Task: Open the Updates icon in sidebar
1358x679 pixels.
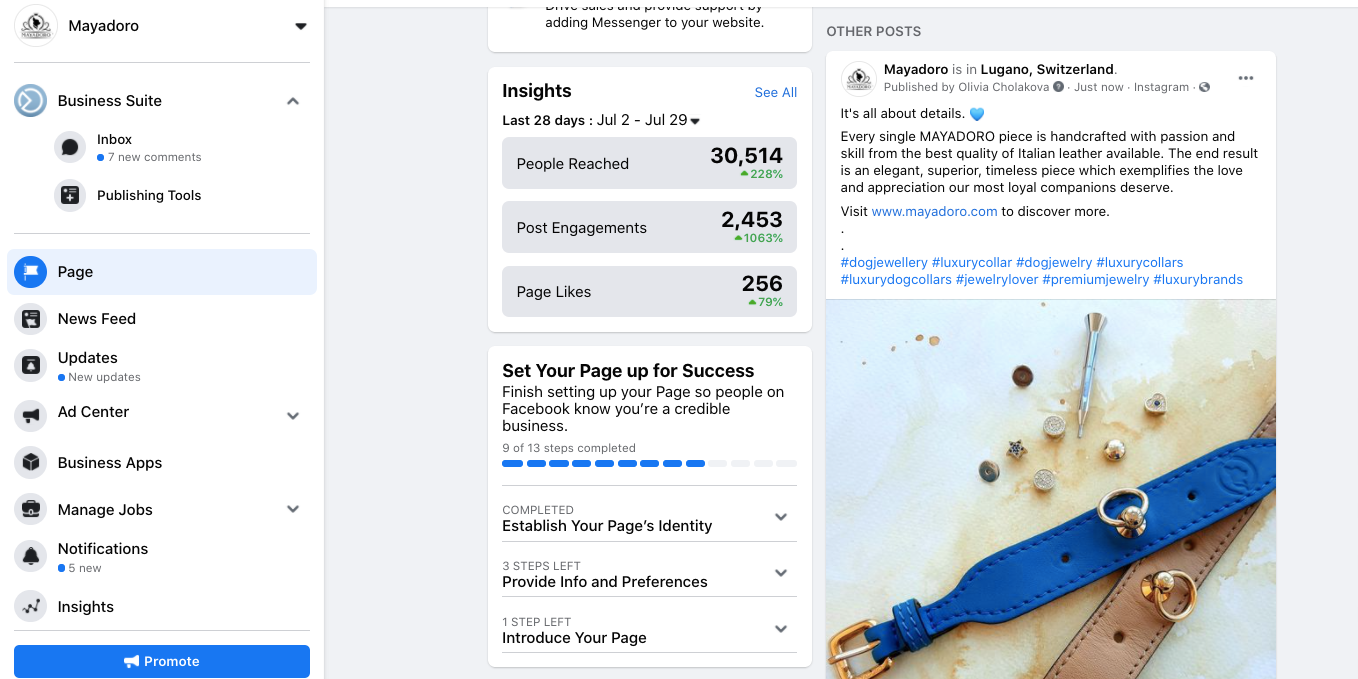Action: click(x=31, y=366)
